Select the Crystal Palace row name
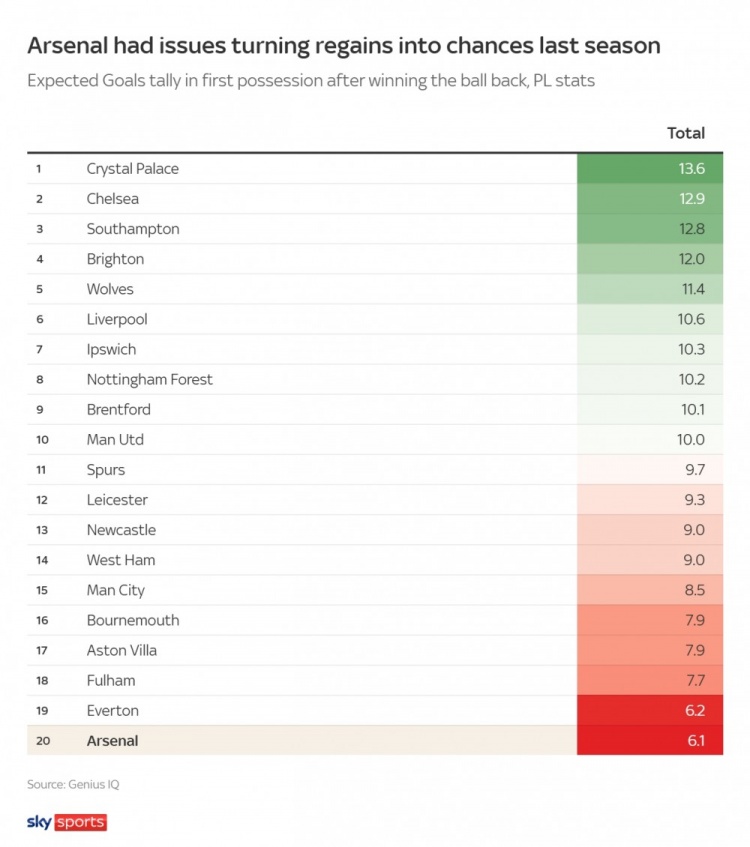This screenshot has width=750, height=847. point(132,169)
